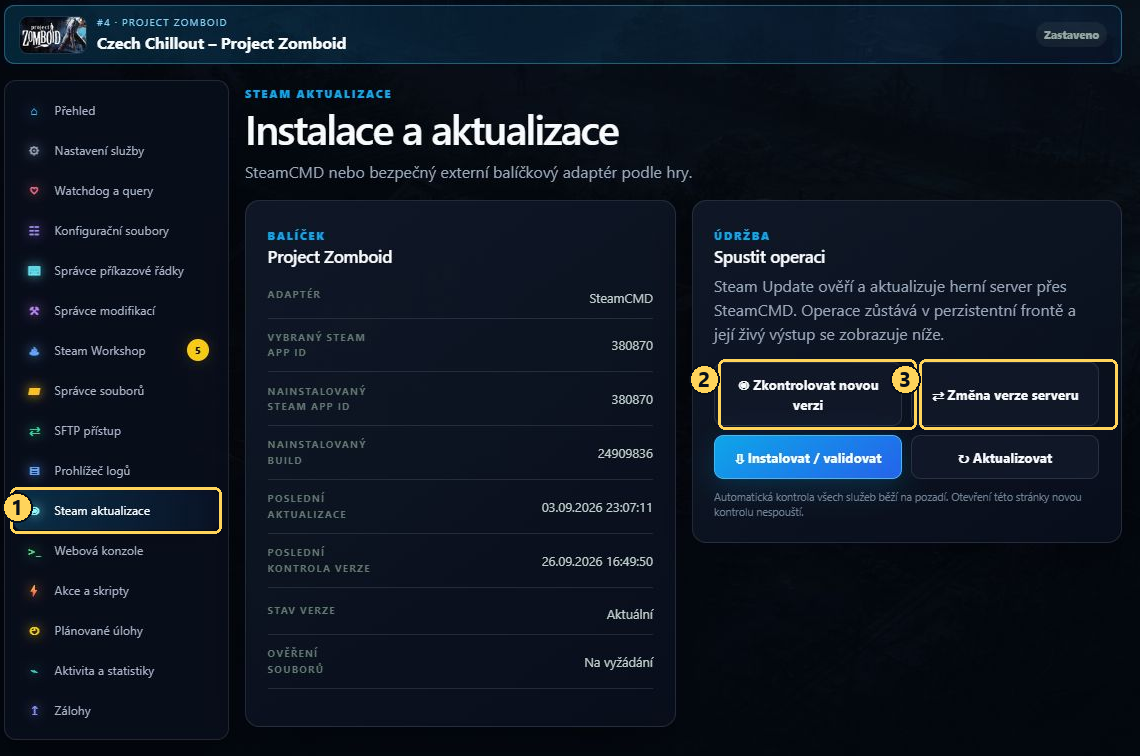This screenshot has height=756, width=1140.
Task: Click the lightning icon for Akce a skripty
Action: tap(33, 591)
